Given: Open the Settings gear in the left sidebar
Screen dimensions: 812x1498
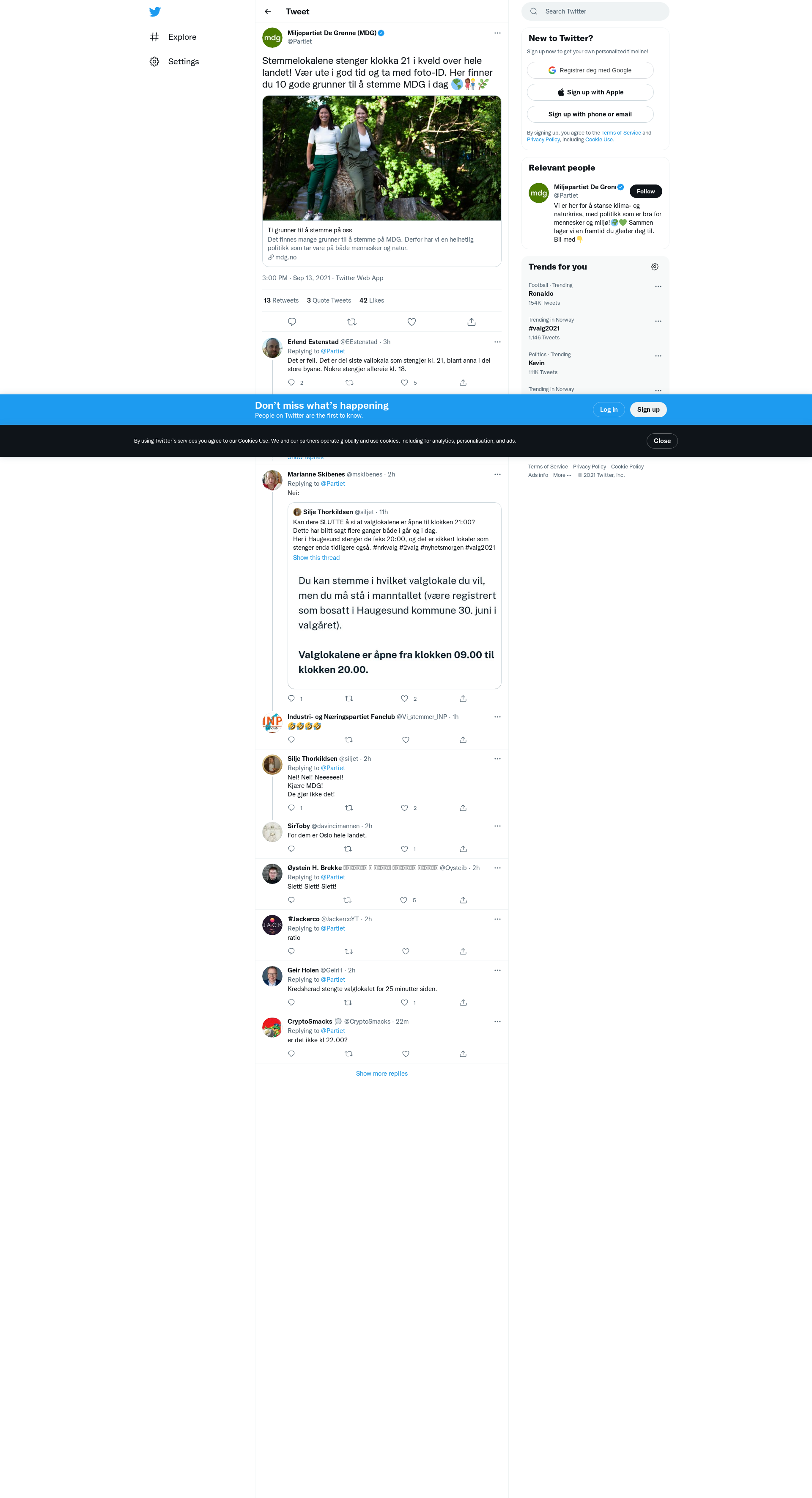Looking at the screenshot, I should [x=155, y=62].
